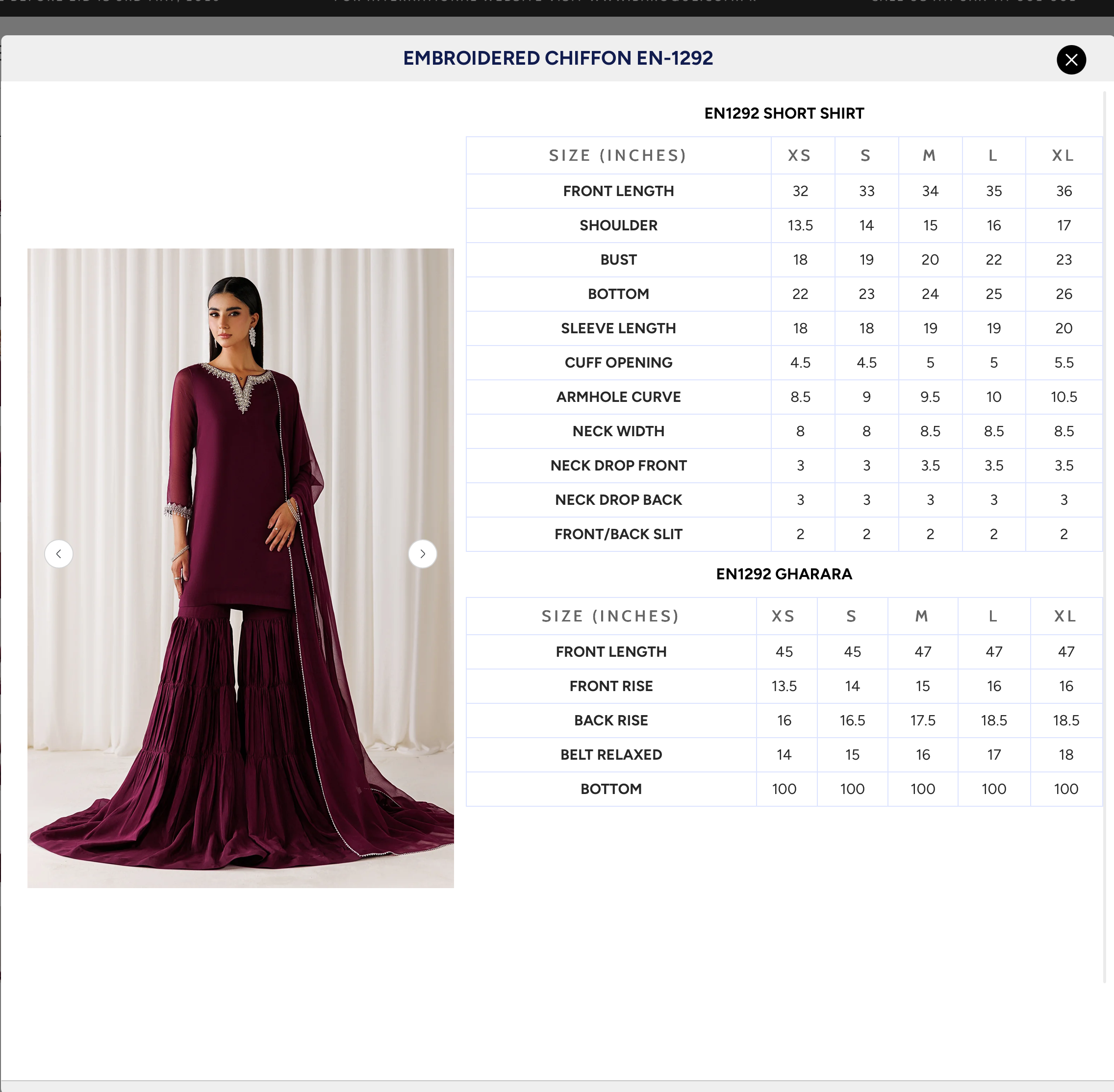
Task: Click the belt relaxed XL value 18
Action: pos(1066,755)
